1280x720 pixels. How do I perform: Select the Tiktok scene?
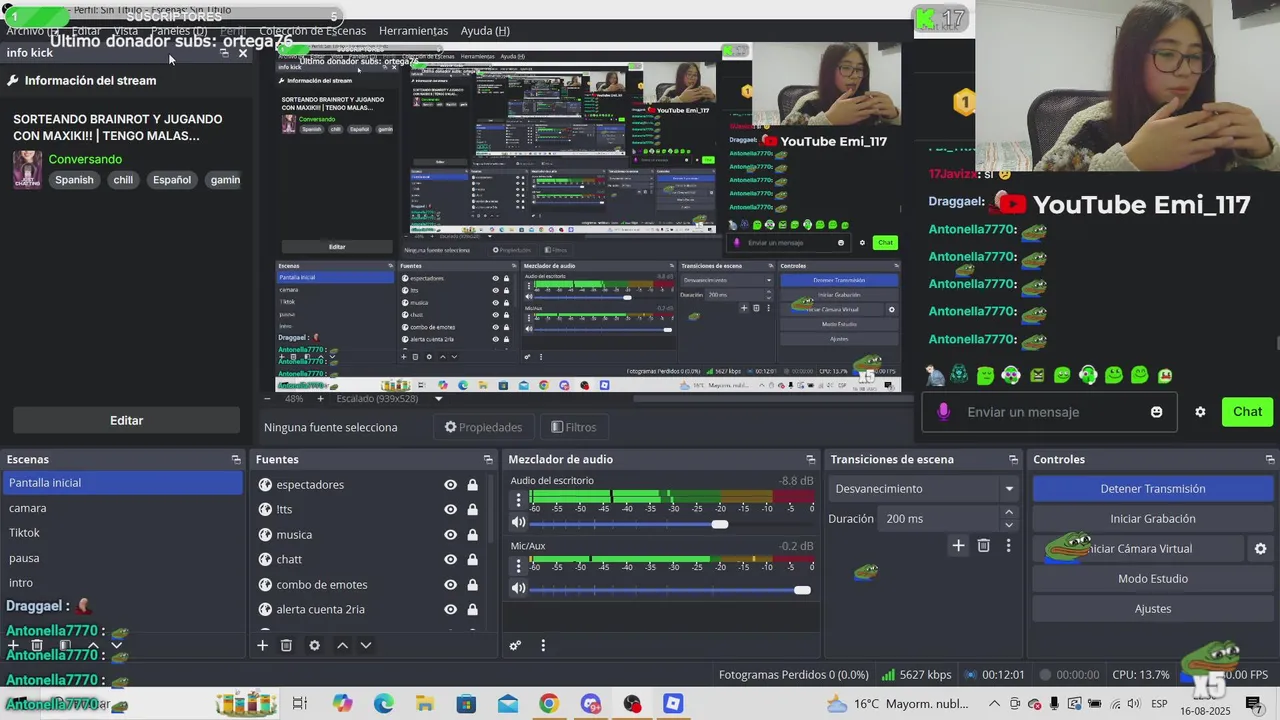tap(122, 533)
